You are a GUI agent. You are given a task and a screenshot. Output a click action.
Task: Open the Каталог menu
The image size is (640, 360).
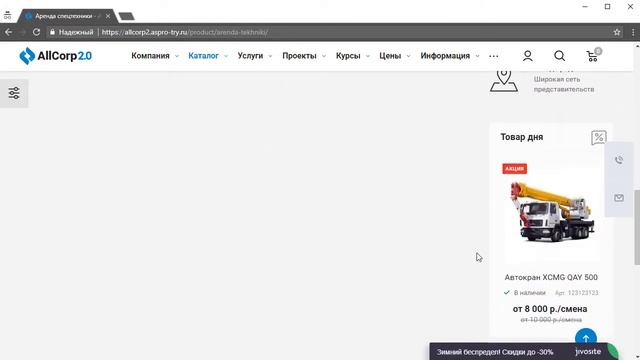[203, 56]
